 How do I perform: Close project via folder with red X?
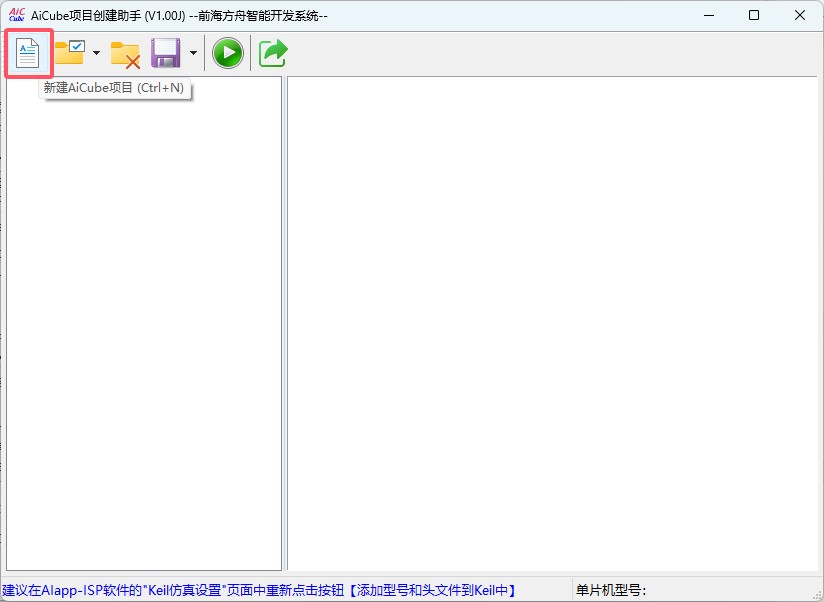coord(125,54)
